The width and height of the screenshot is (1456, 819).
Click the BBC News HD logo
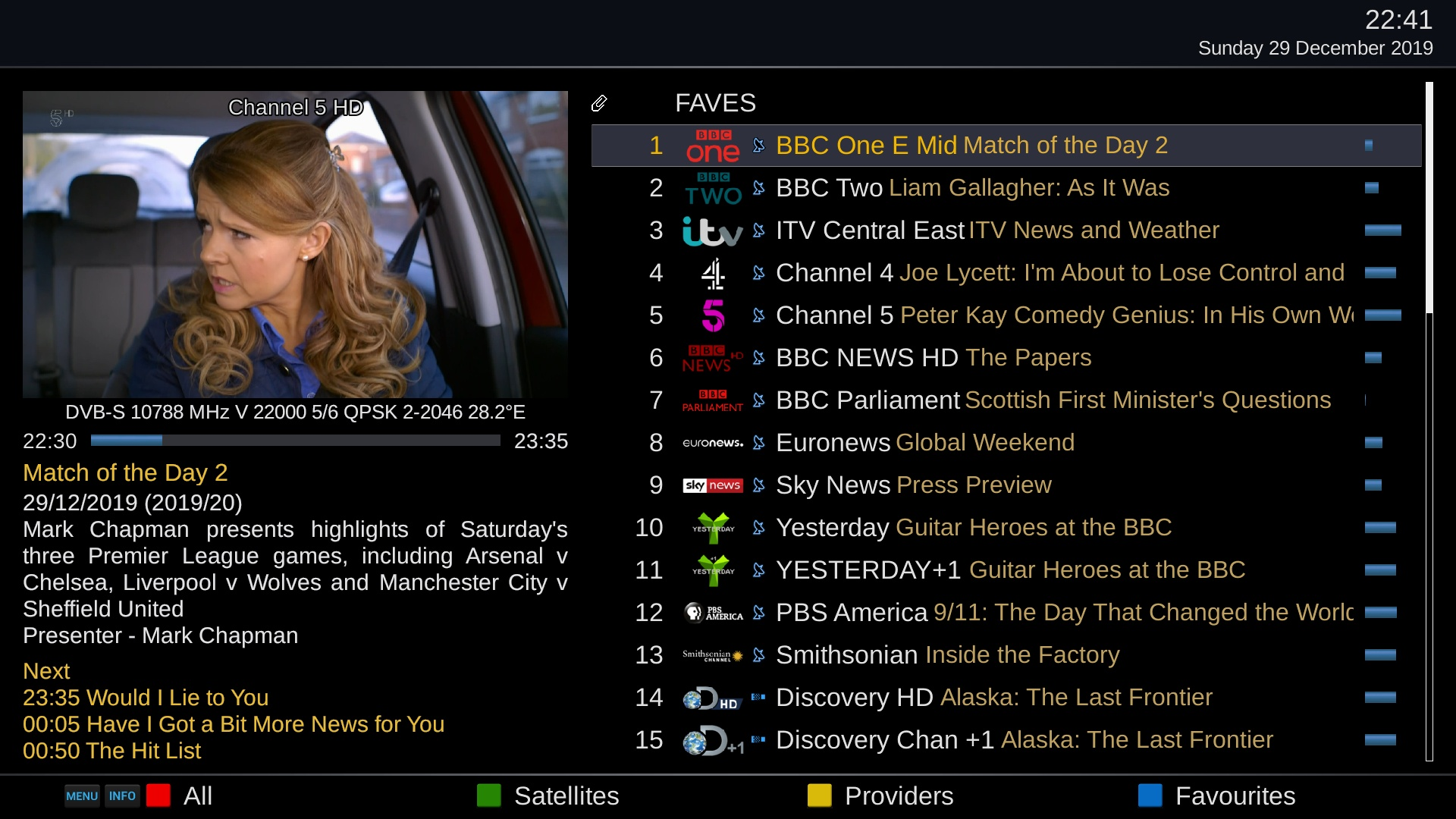[x=713, y=358]
